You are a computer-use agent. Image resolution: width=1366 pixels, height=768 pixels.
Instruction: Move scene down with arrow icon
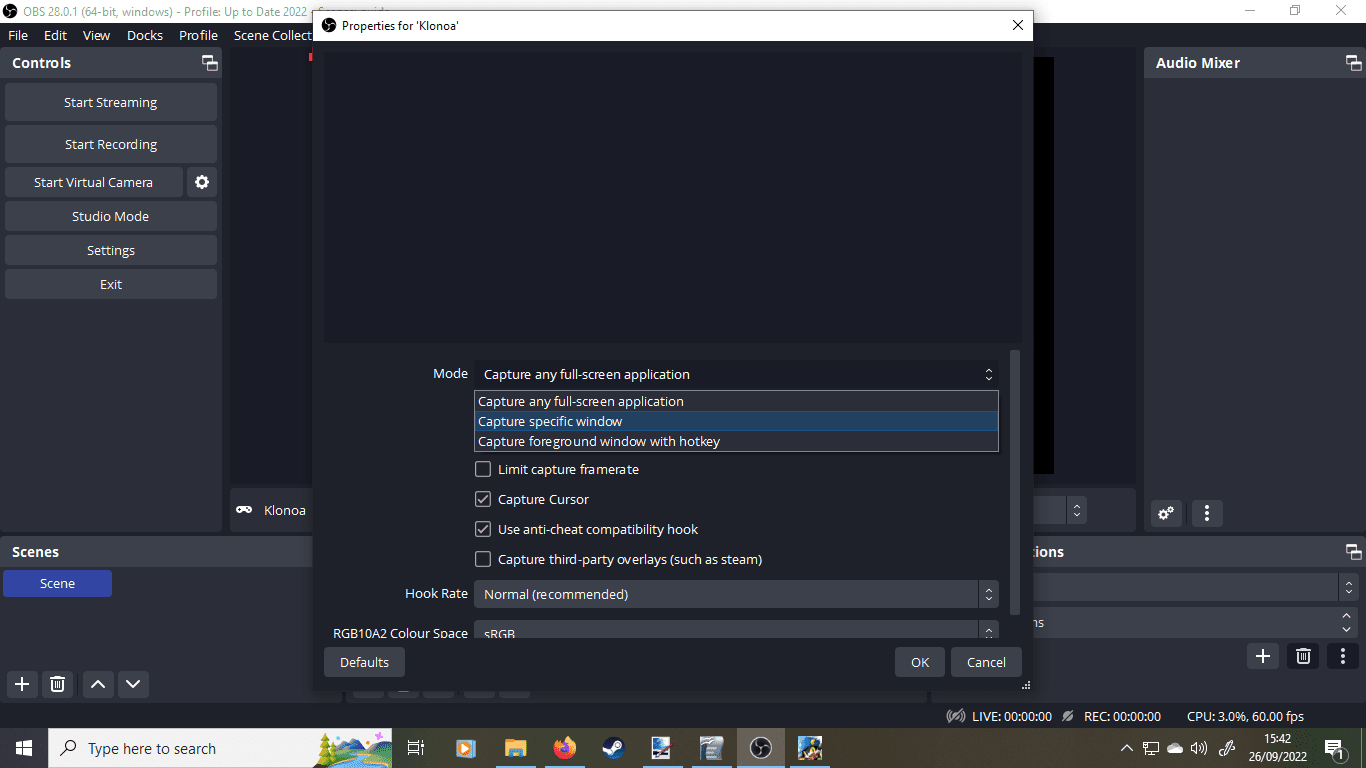(x=133, y=684)
